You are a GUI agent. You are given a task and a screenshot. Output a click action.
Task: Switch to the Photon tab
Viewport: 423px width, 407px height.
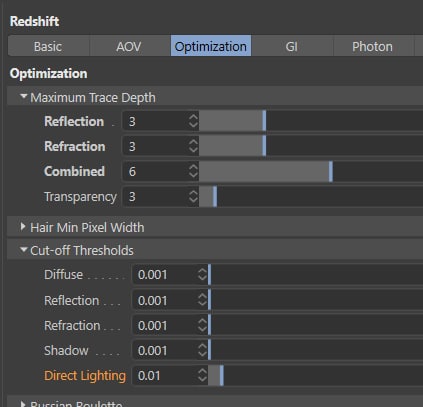[x=373, y=46]
